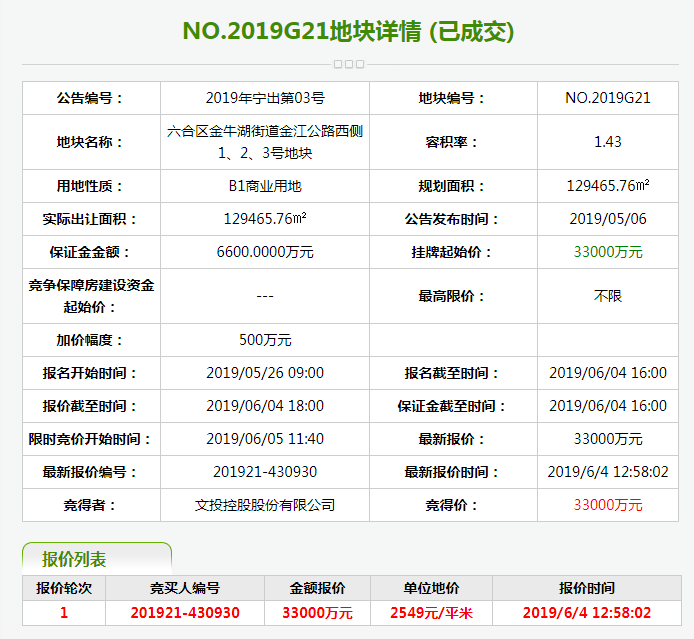
Task: Click the 地块名称 value 六合区金牛湖街道金江公路西侧
Action: (265, 131)
